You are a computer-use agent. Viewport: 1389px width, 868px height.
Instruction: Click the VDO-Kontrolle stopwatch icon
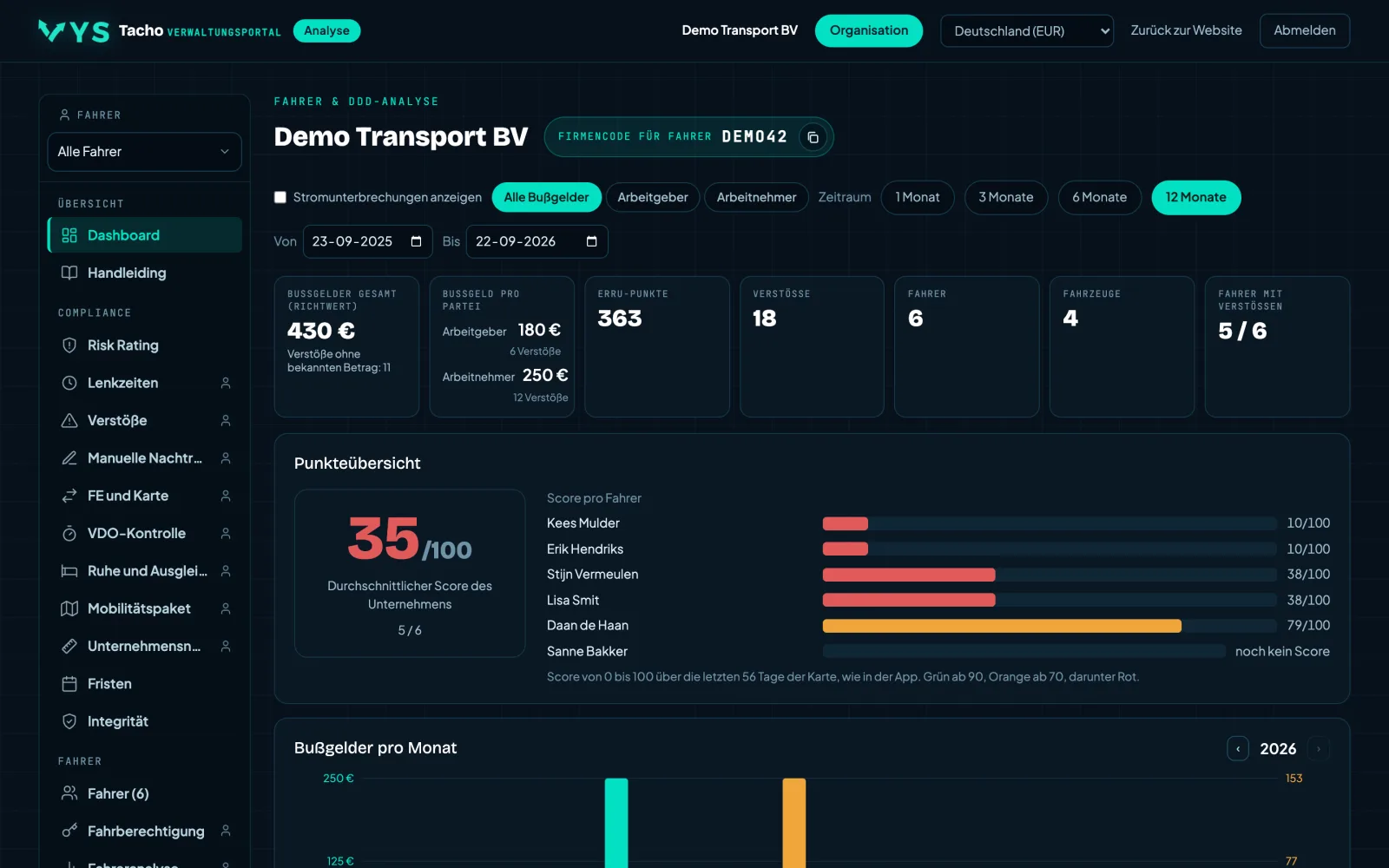(x=69, y=533)
